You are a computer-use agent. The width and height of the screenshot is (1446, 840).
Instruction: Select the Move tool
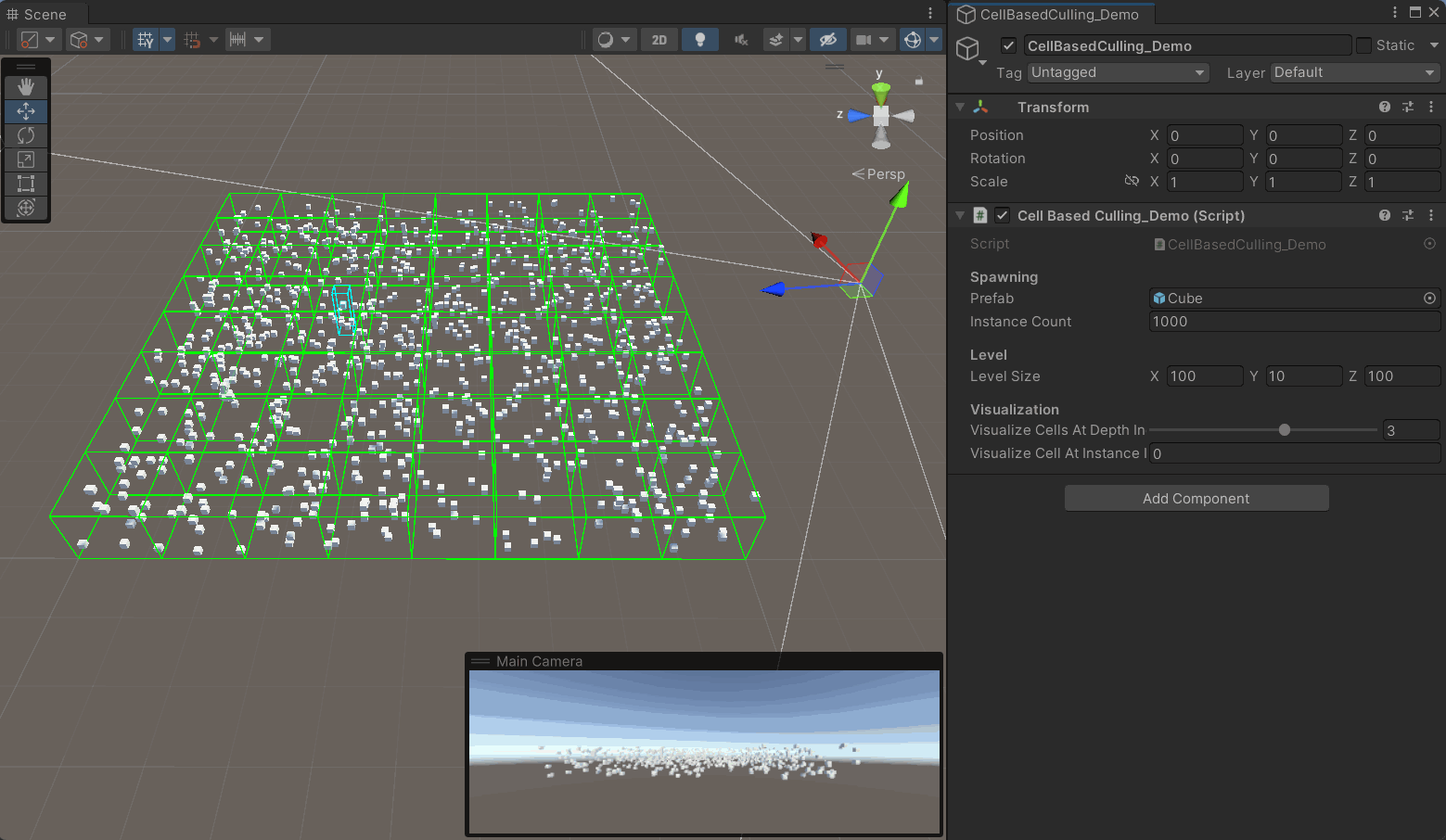point(26,111)
